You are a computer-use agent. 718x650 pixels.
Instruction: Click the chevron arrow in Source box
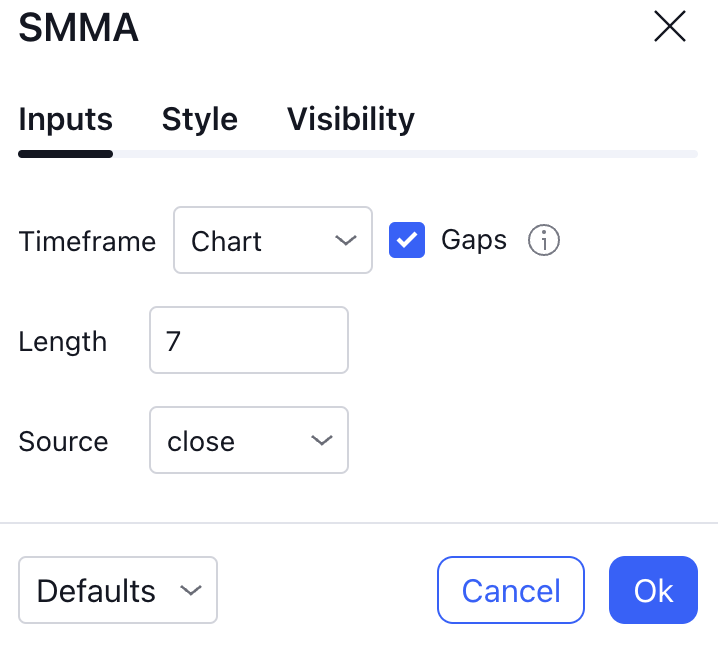pos(321,441)
